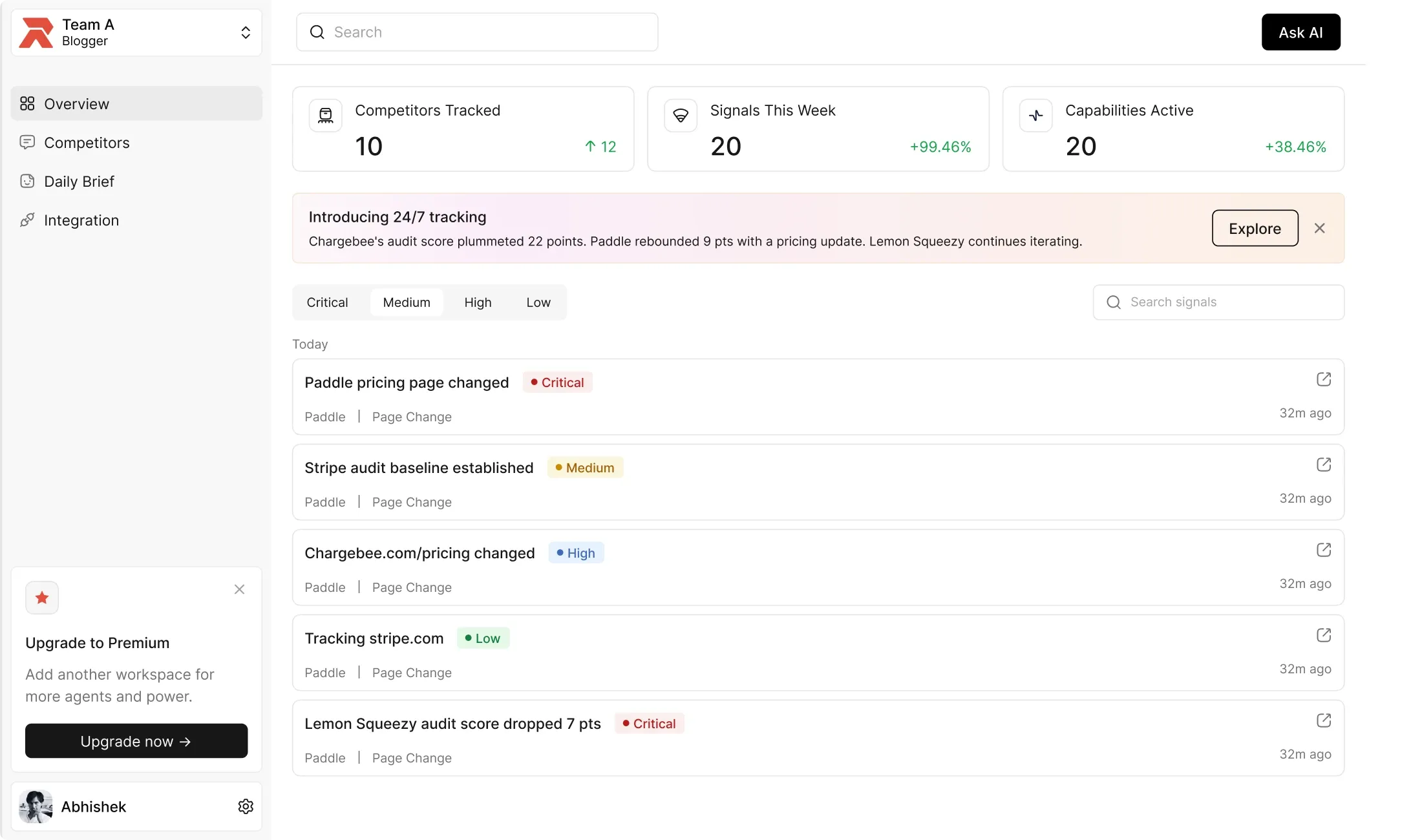Open external link for Tracking stripe.com
Viewport: 1422px width, 840px height.
[1323, 635]
